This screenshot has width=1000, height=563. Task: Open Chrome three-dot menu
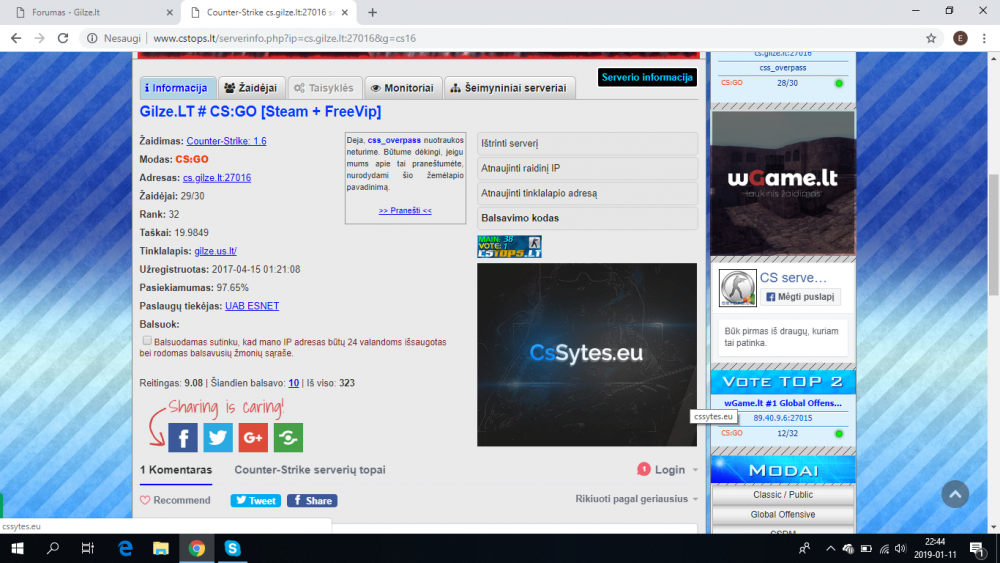pos(984,38)
